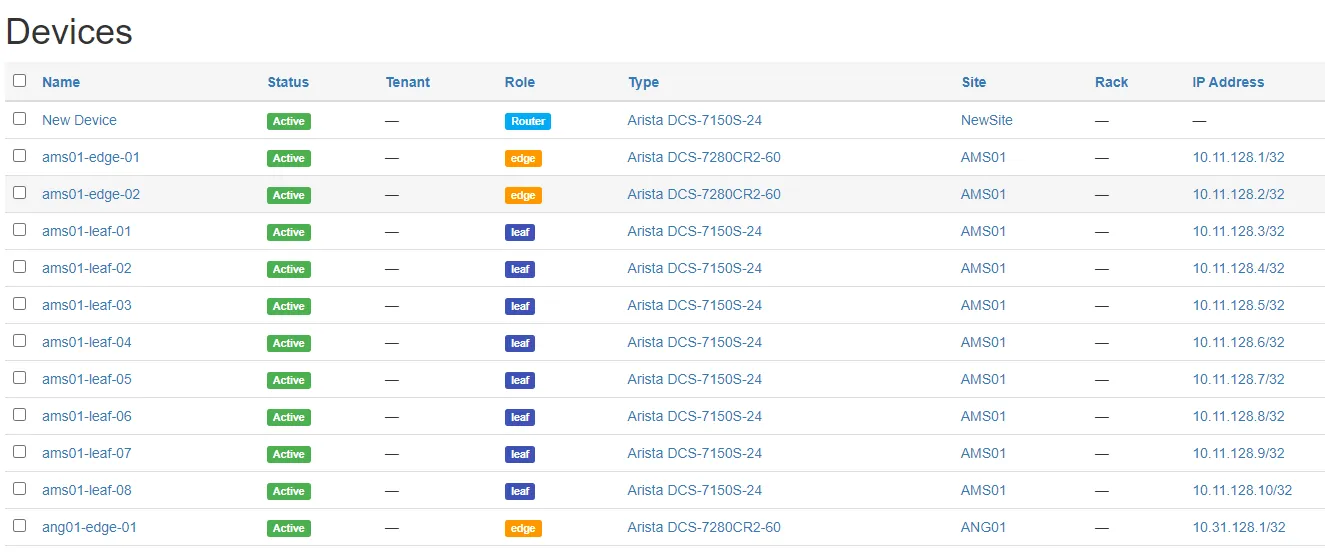The height and width of the screenshot is (555, 1325).
Task: Open the New Device entry
Action: click(79, 120)
